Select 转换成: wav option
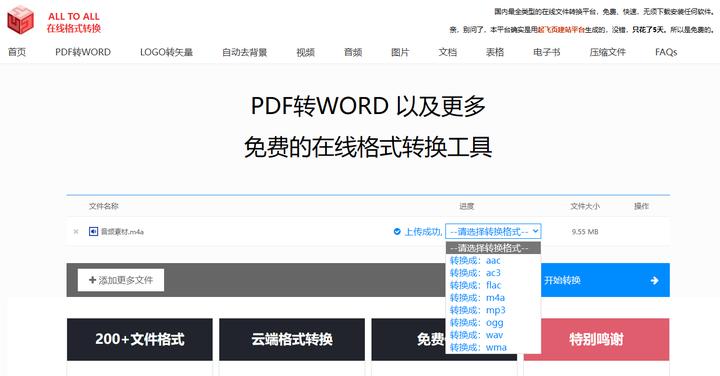 coord(493,335)
